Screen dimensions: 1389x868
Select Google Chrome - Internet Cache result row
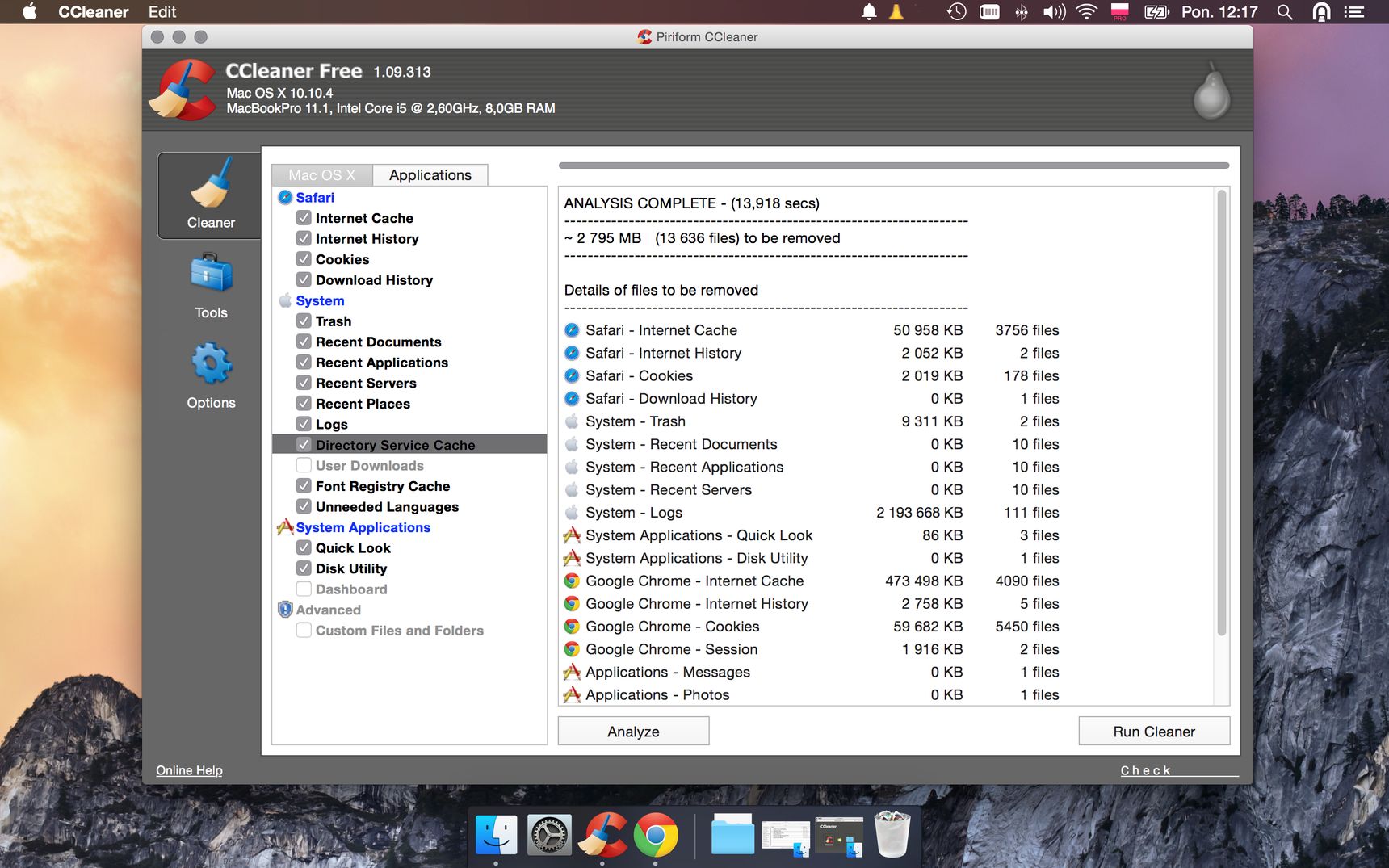(812, 581)
